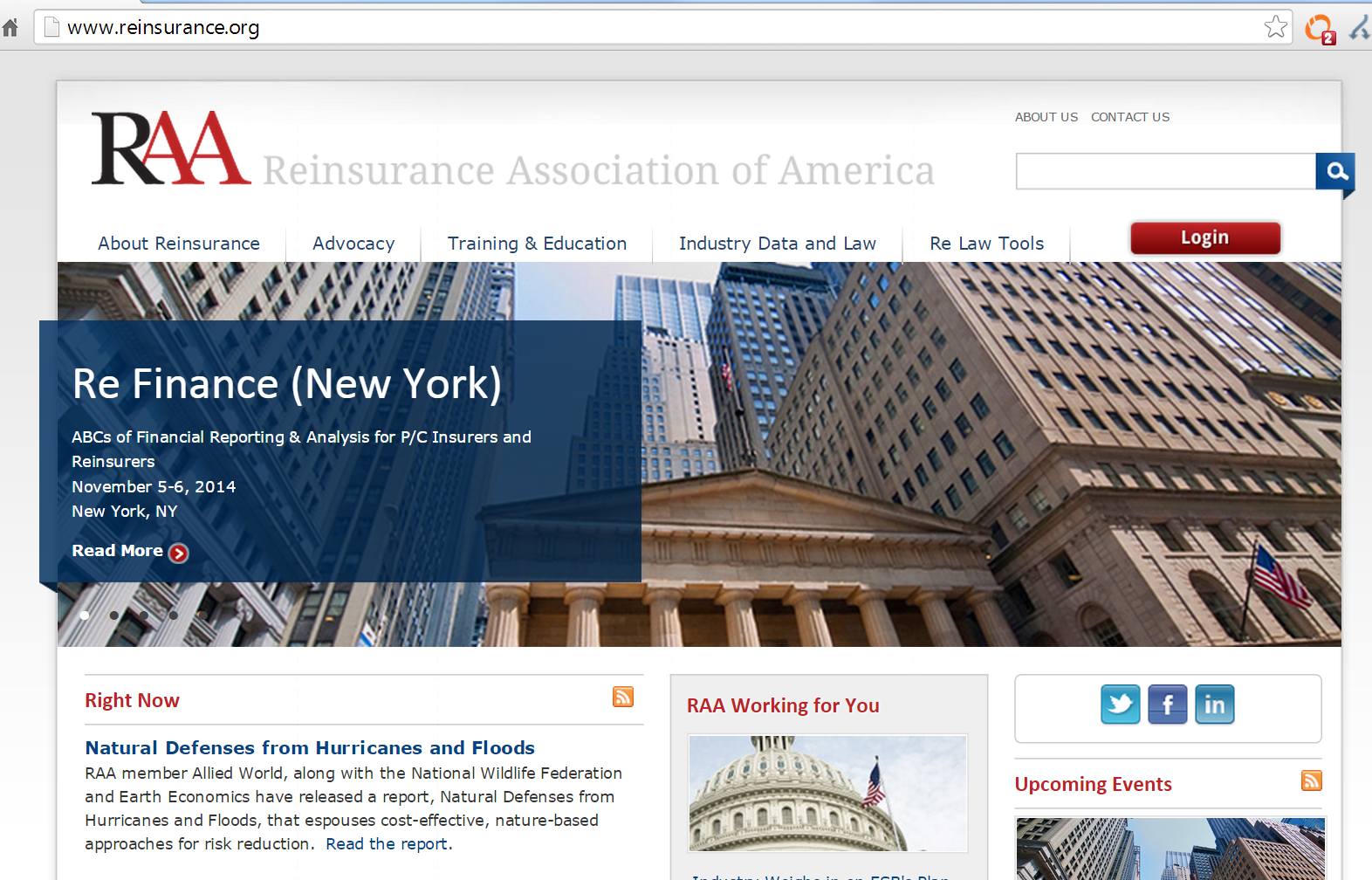
Task: Select the second slideshow dot
Action: [114, 615]
